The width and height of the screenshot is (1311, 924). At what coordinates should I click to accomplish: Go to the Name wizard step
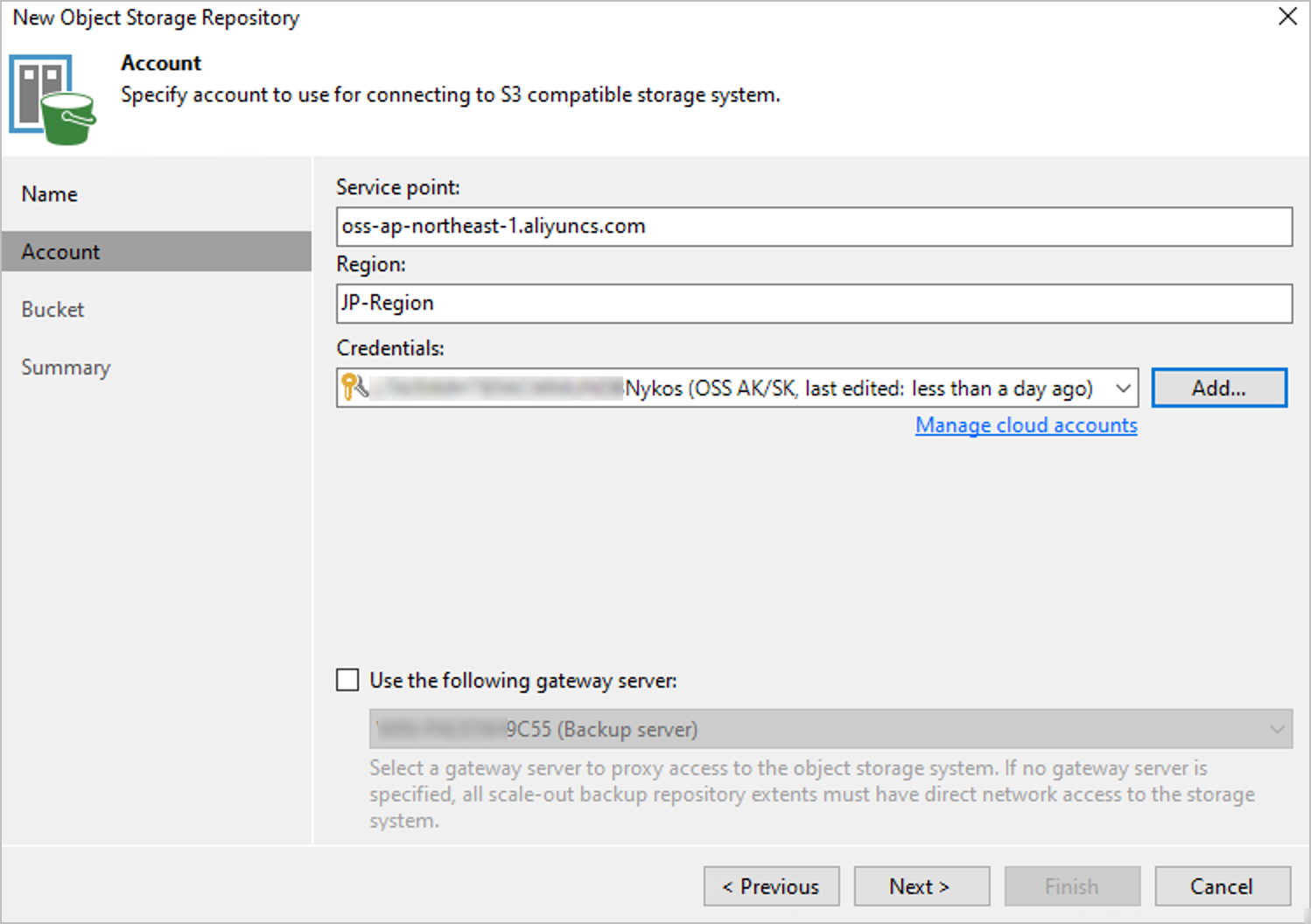pos(50,194)
